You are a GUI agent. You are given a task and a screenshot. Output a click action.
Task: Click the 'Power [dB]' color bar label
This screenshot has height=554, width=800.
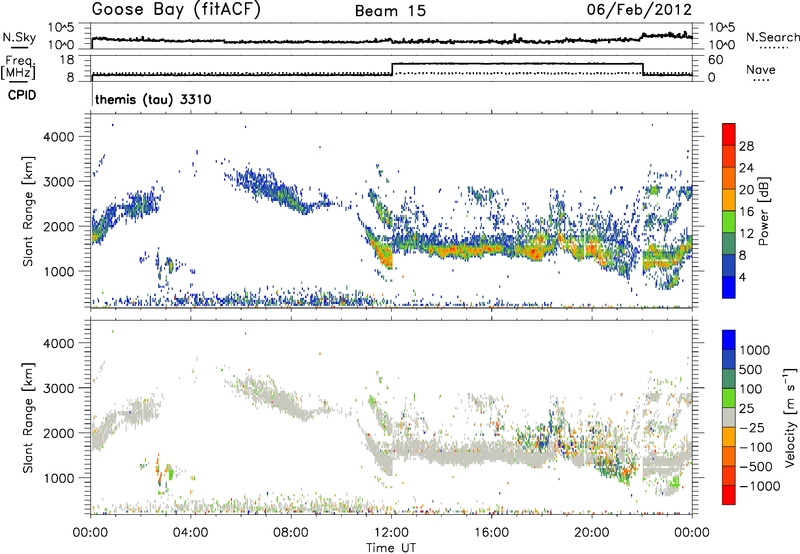pos(763,211)
